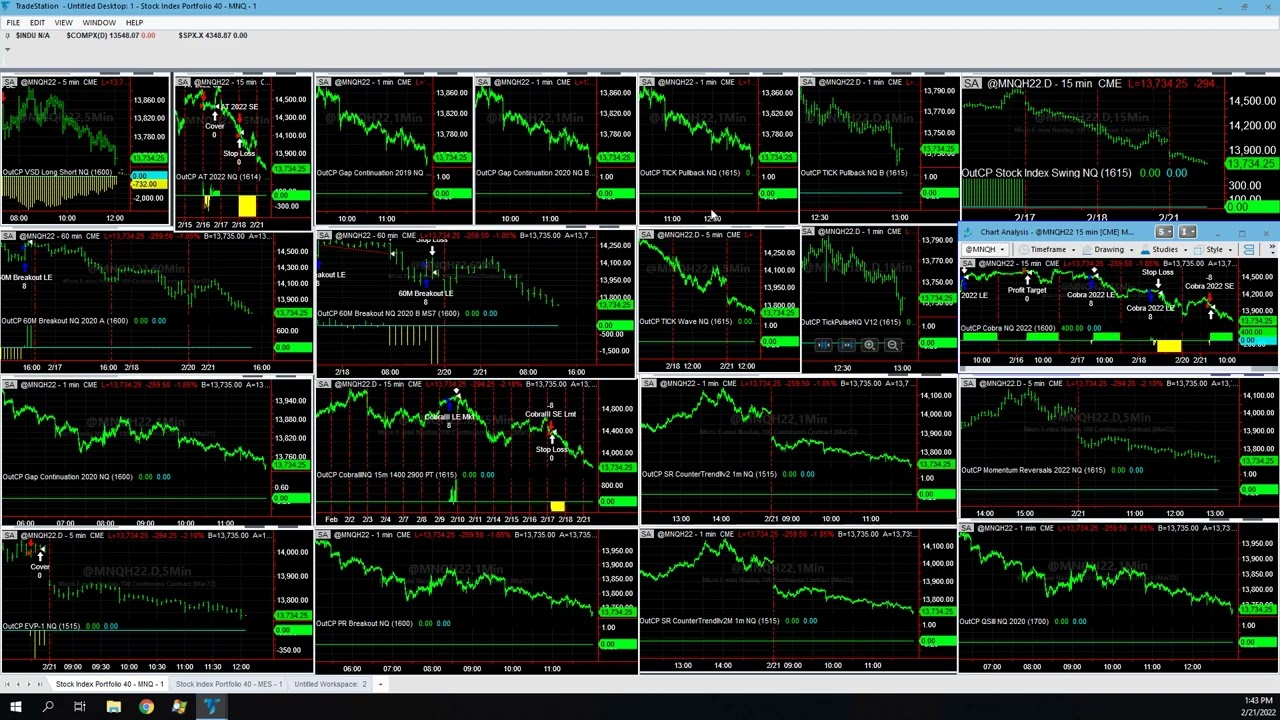Viewport: 1280px width, 720px height.
Task: Click the 13,734.25 price tag on the 15 min Swing chart
Action: pos(1250,163)
